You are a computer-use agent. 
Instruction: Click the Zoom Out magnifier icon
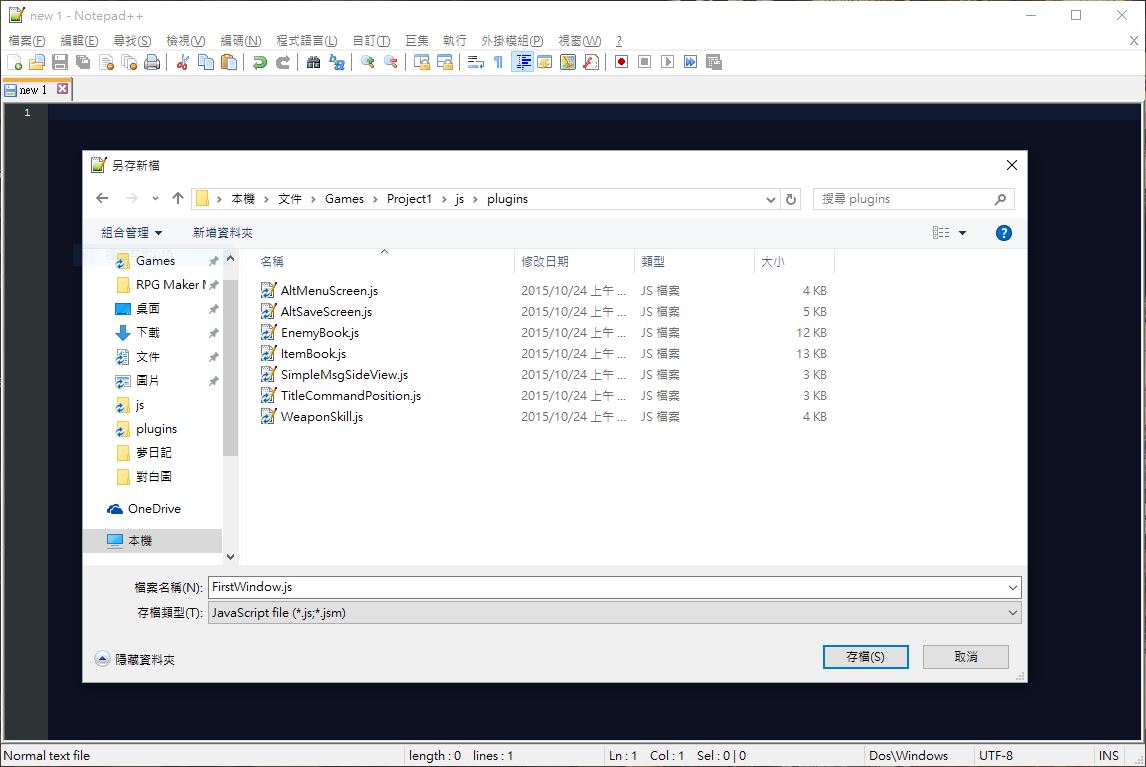pyautogui.click(x=391, y=62)
